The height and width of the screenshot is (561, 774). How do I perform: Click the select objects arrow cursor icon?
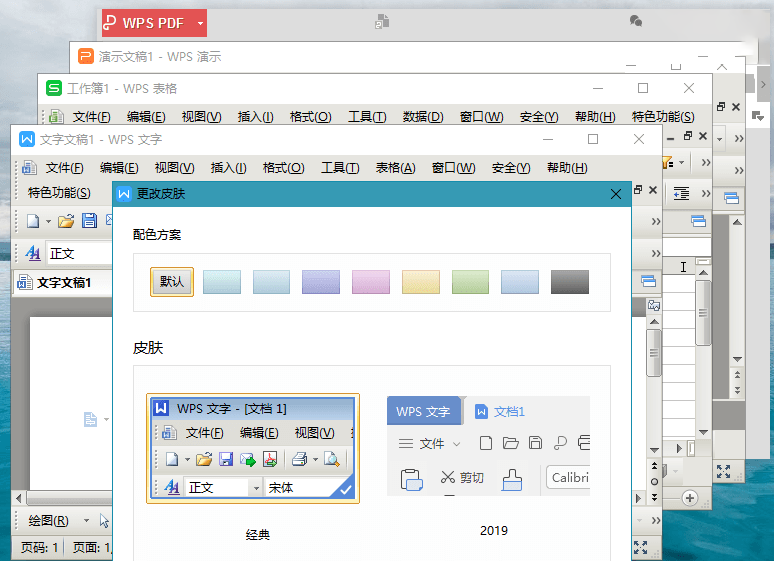tap(104, 521)
